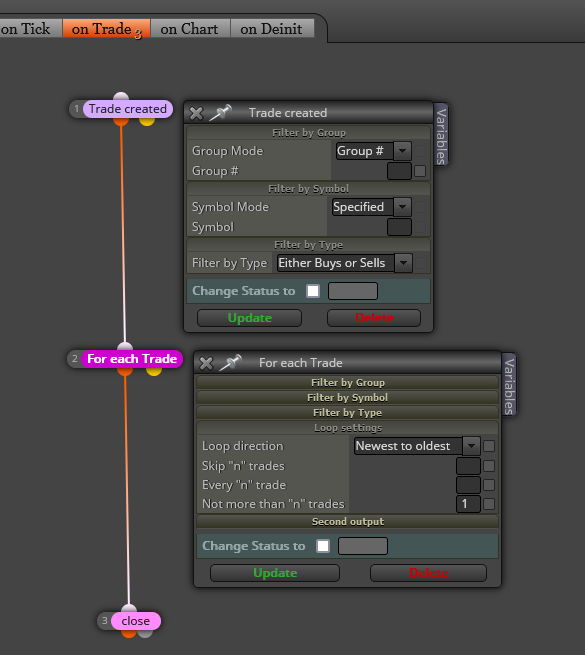Click the Symbol input field
585x655 pixels.
pos(399,227)
